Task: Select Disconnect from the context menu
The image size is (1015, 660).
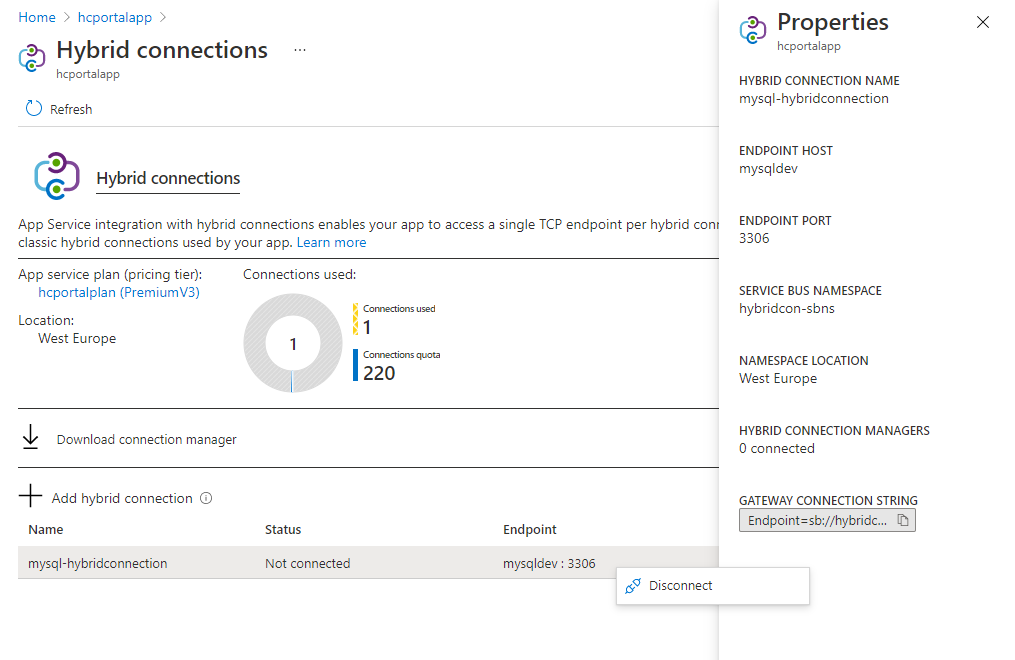Action: [x=680, y=586]
